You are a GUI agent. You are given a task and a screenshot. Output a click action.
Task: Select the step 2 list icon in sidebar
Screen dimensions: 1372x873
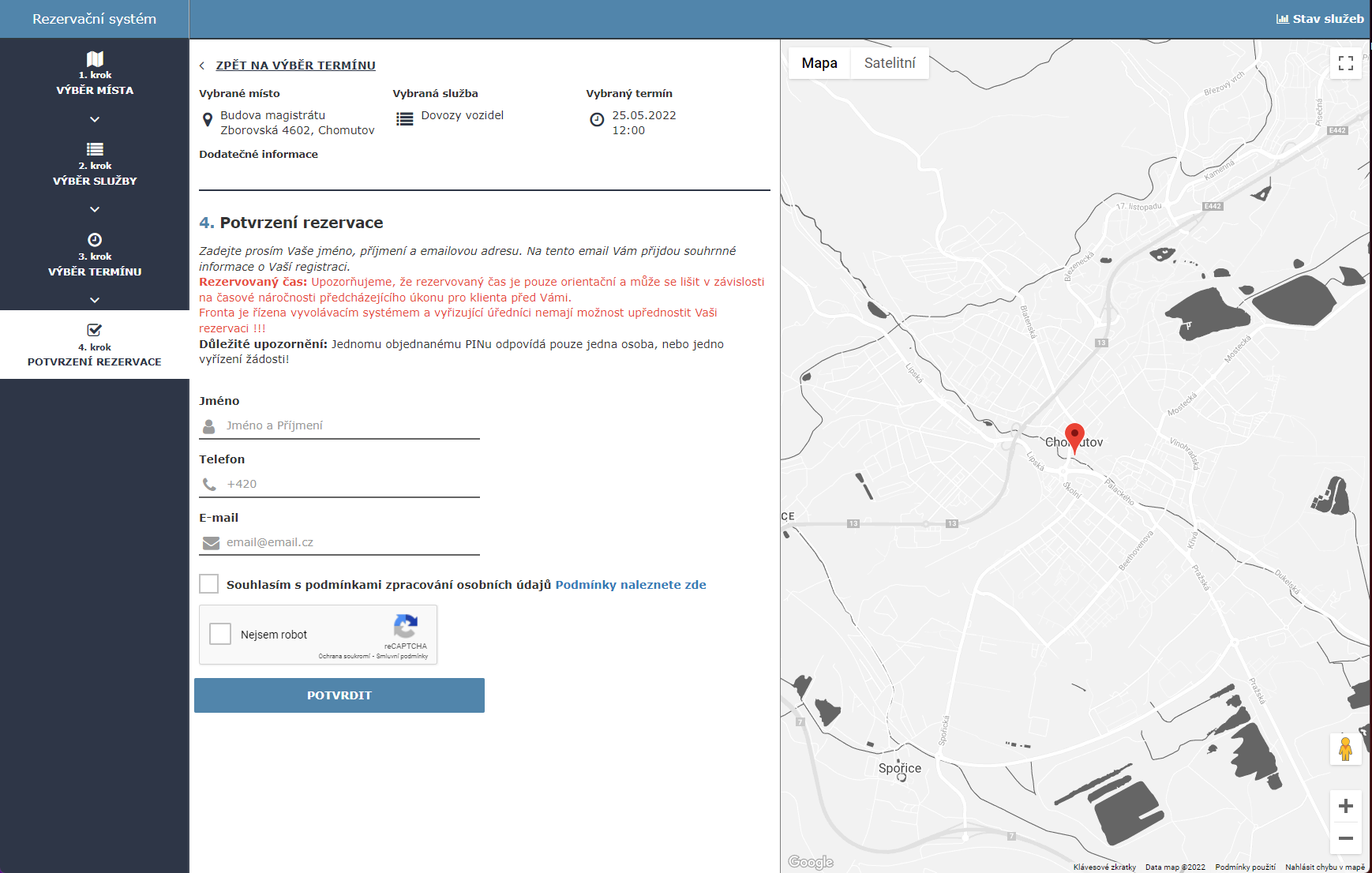point(95,149)
